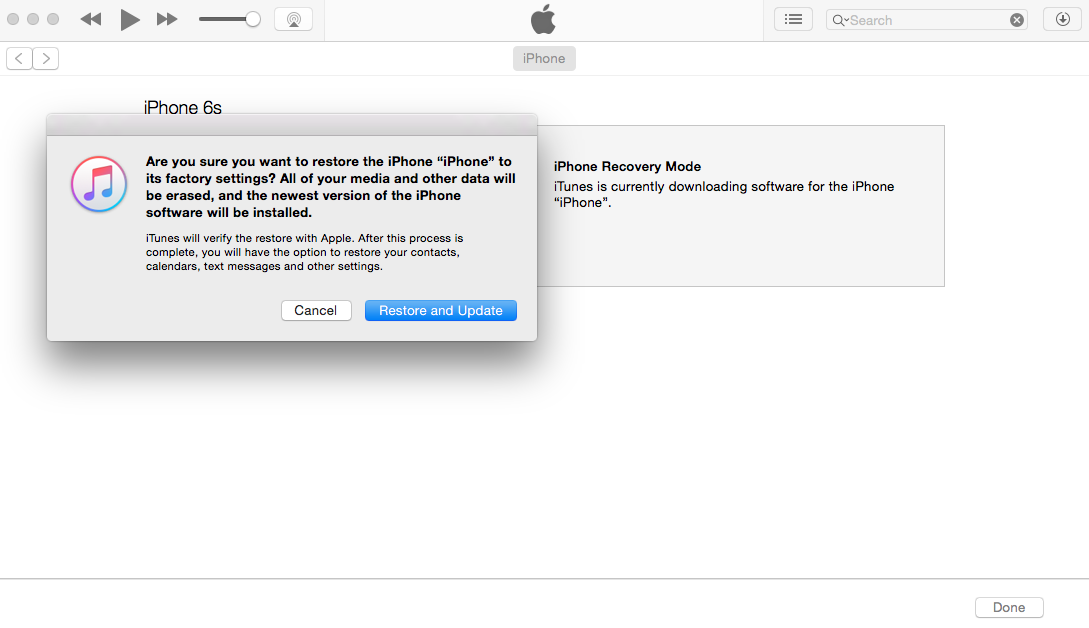Click the red close window button
Screen dimensions: 1089x628
[x=13, y=19]
